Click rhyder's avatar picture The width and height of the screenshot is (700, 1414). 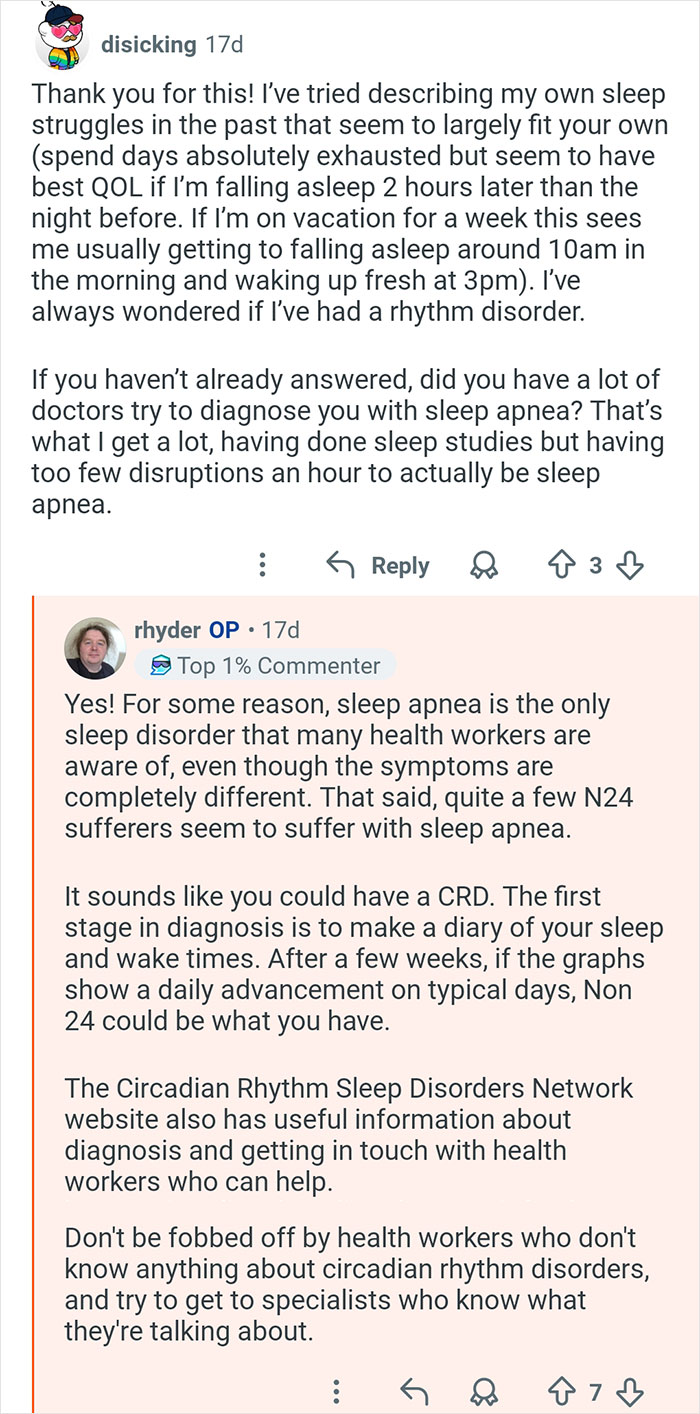pos(95,645)
